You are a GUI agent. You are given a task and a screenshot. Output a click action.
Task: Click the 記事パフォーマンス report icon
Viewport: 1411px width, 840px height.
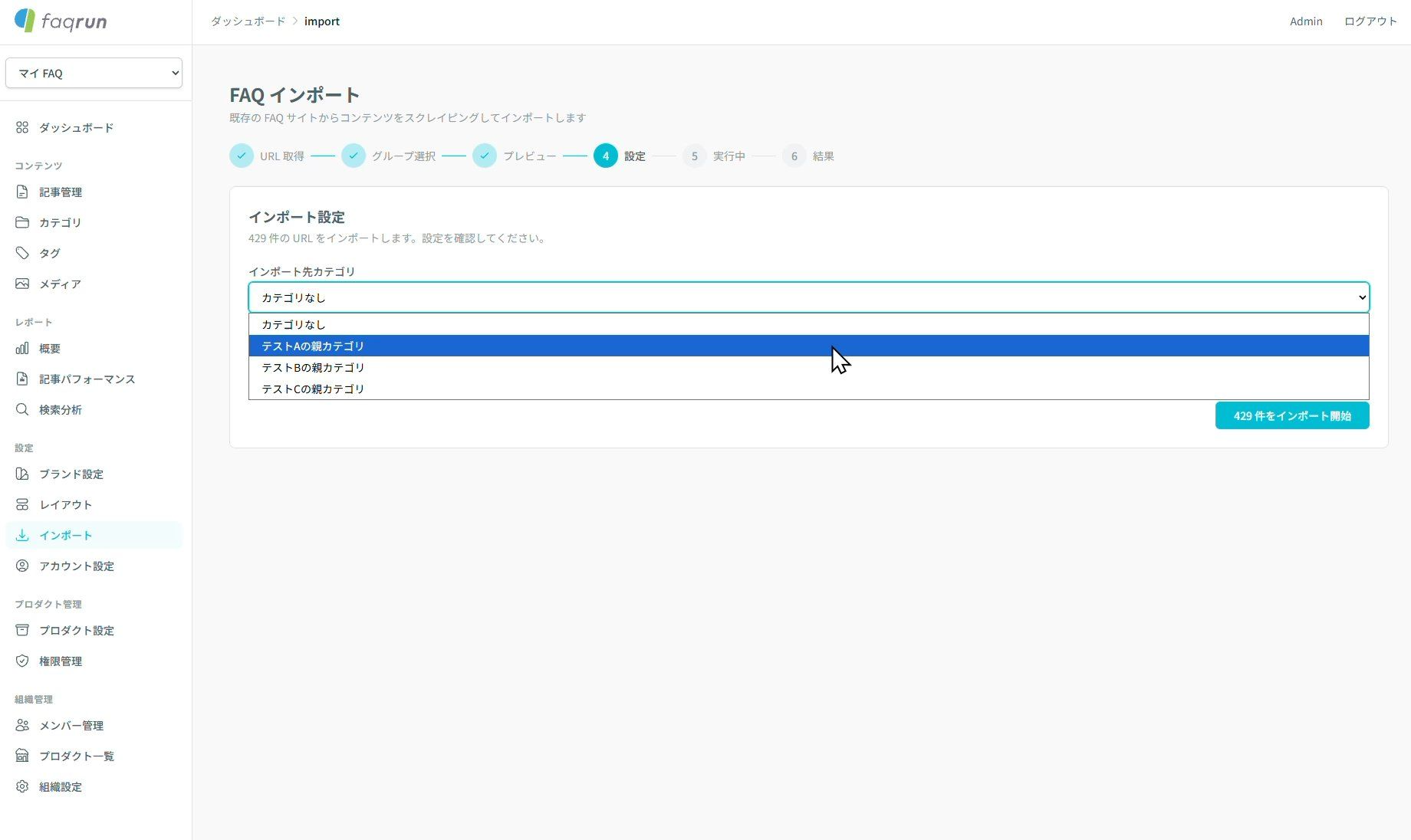pyautogui.click(x=22, y=379)
